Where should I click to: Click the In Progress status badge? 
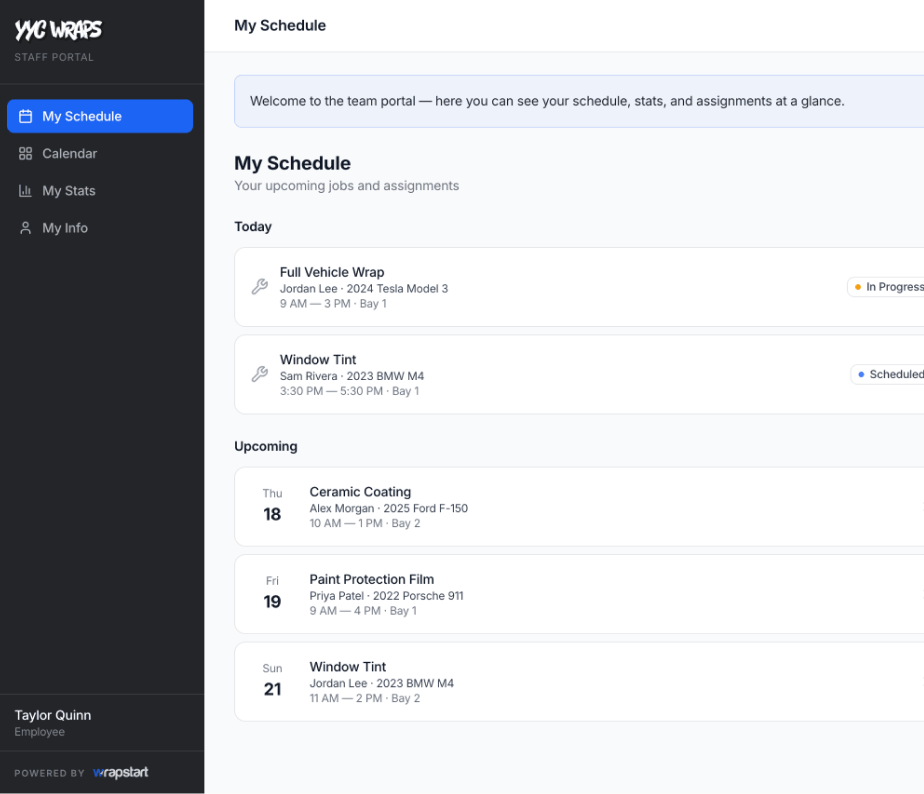click(x=887, y=286)
